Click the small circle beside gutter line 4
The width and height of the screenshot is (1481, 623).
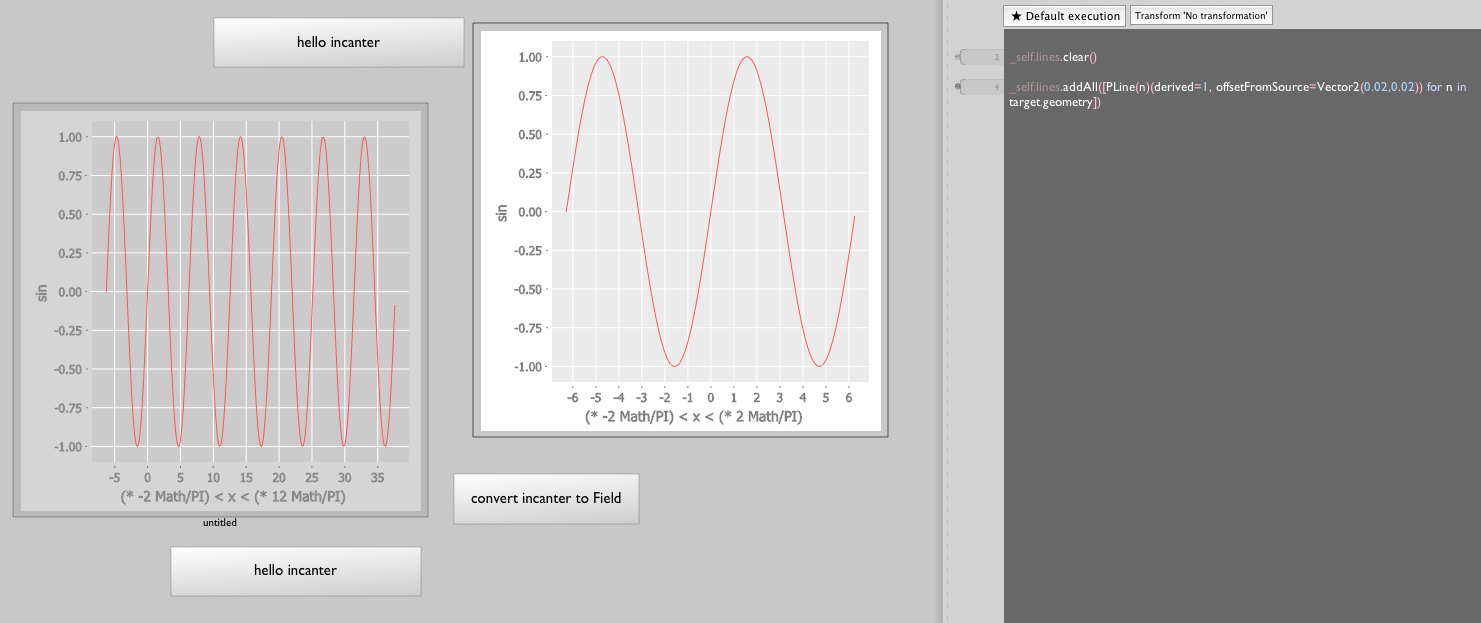(958, 87)
